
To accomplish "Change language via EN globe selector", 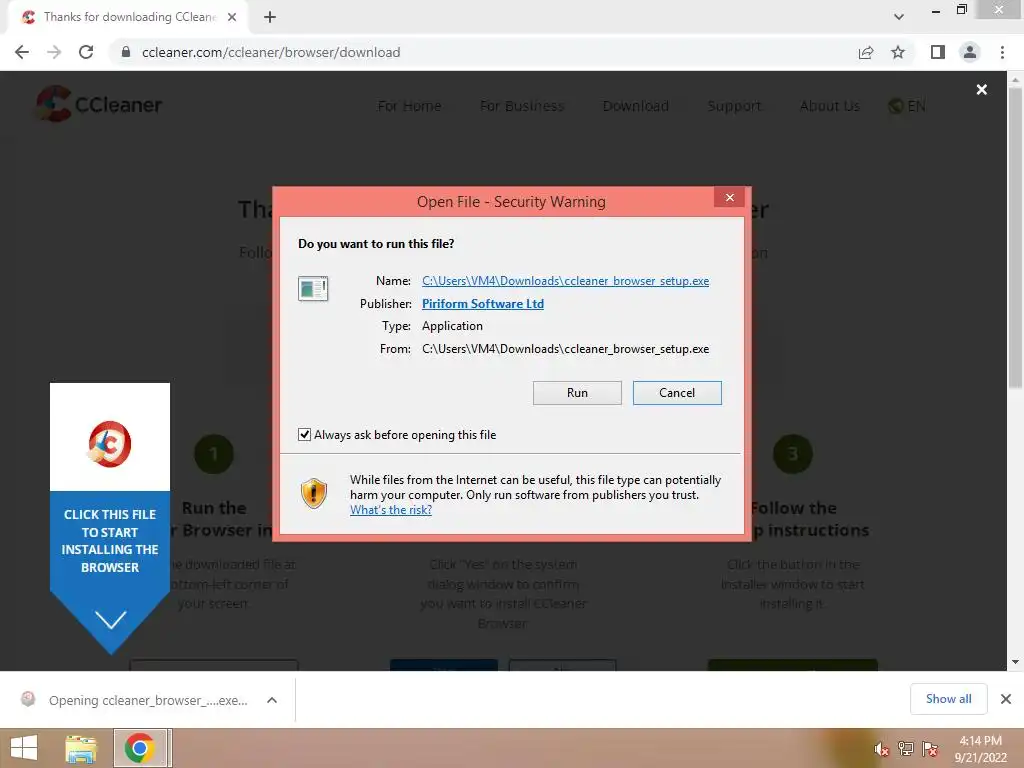I will click(907, 106).
